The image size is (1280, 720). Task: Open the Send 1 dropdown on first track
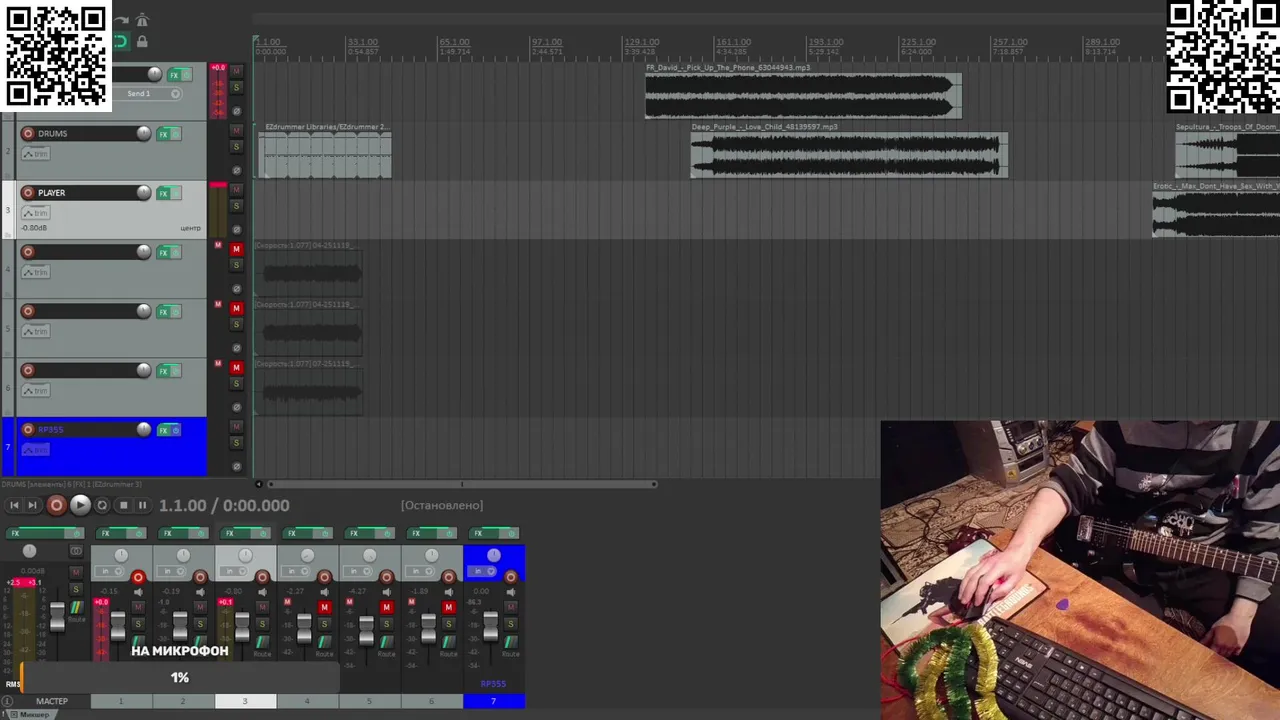pyautogui.click(x=146, y=94)
